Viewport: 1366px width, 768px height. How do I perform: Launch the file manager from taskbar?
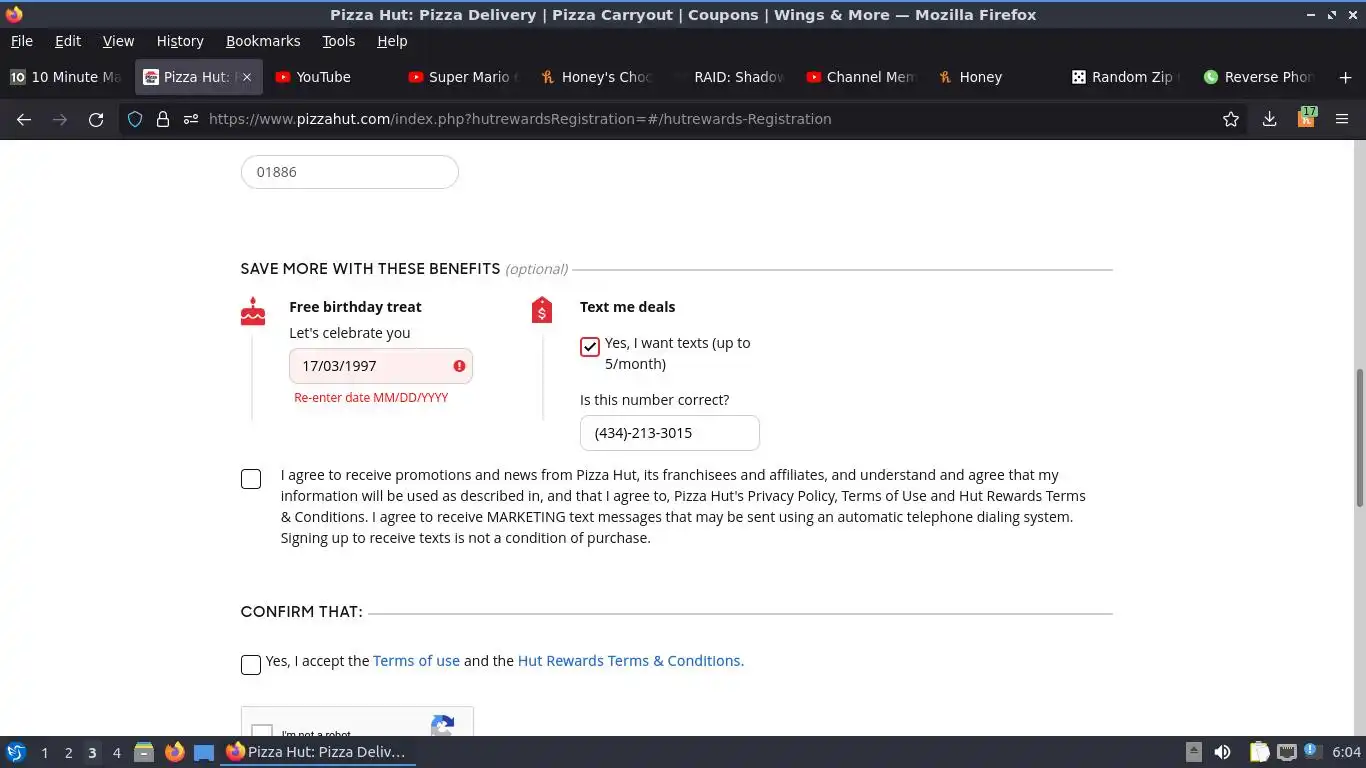coord(143,752)
